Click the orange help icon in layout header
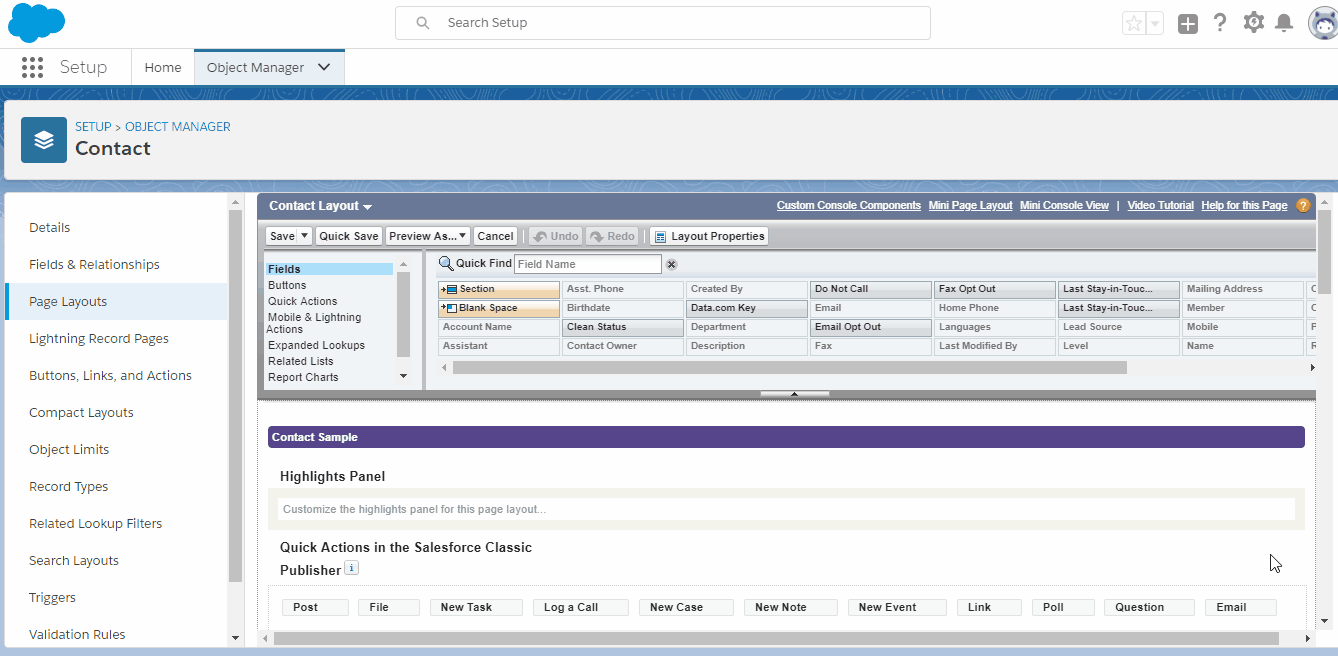The image size is (1338, 656). point(1303,206)
